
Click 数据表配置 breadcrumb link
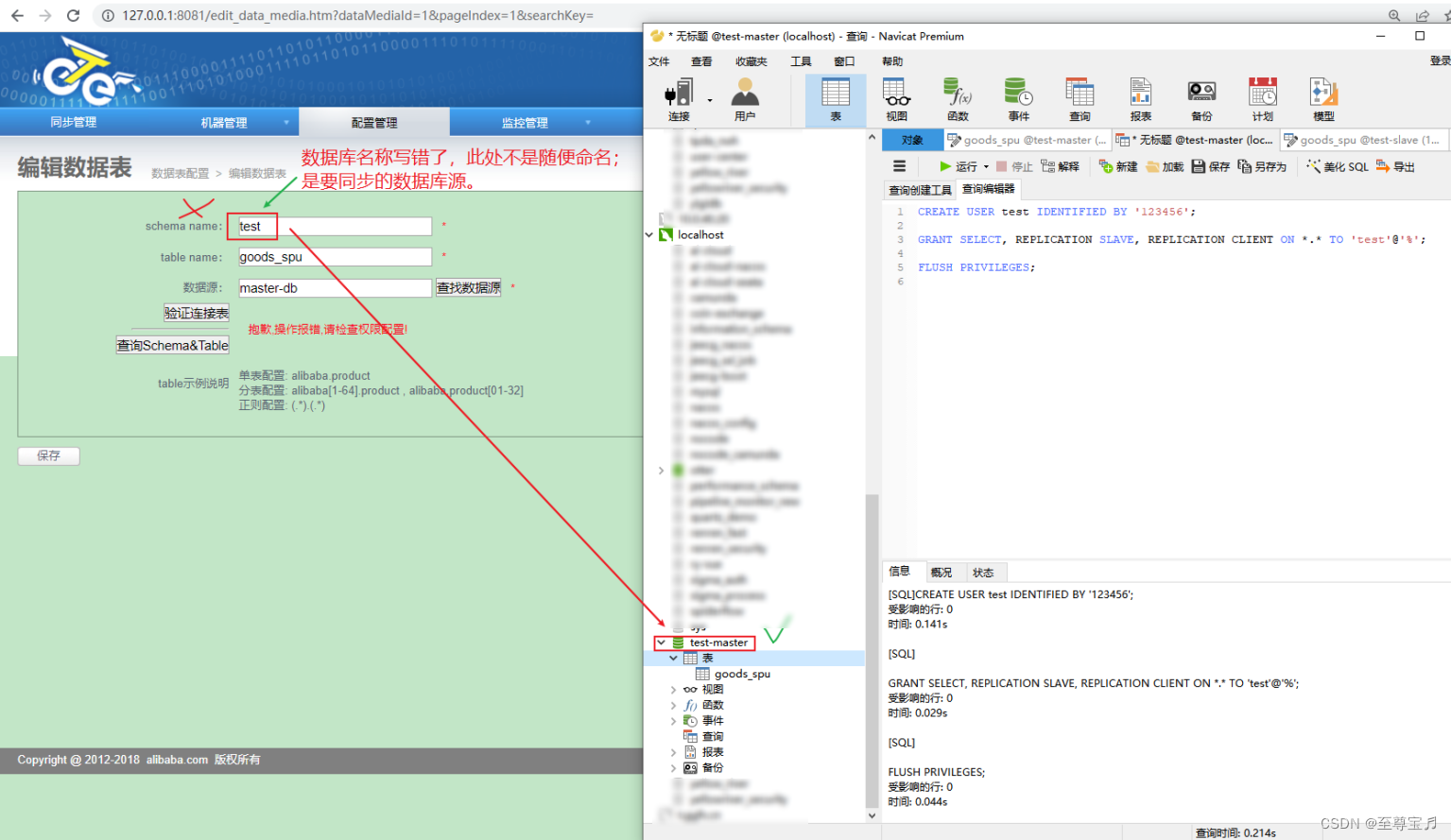coord(181,174)
